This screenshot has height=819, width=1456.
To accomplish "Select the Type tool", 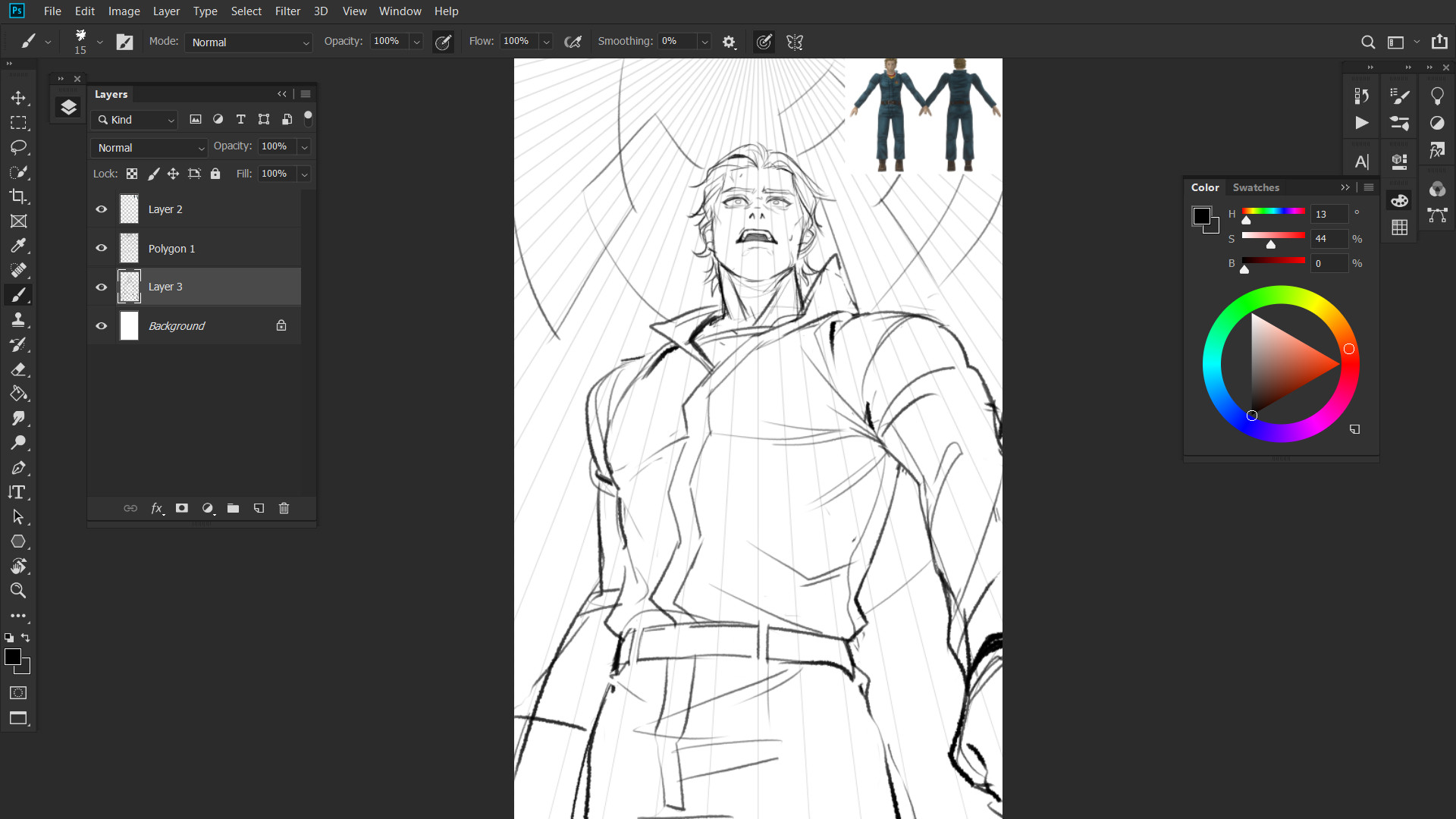I will point(18,492).
